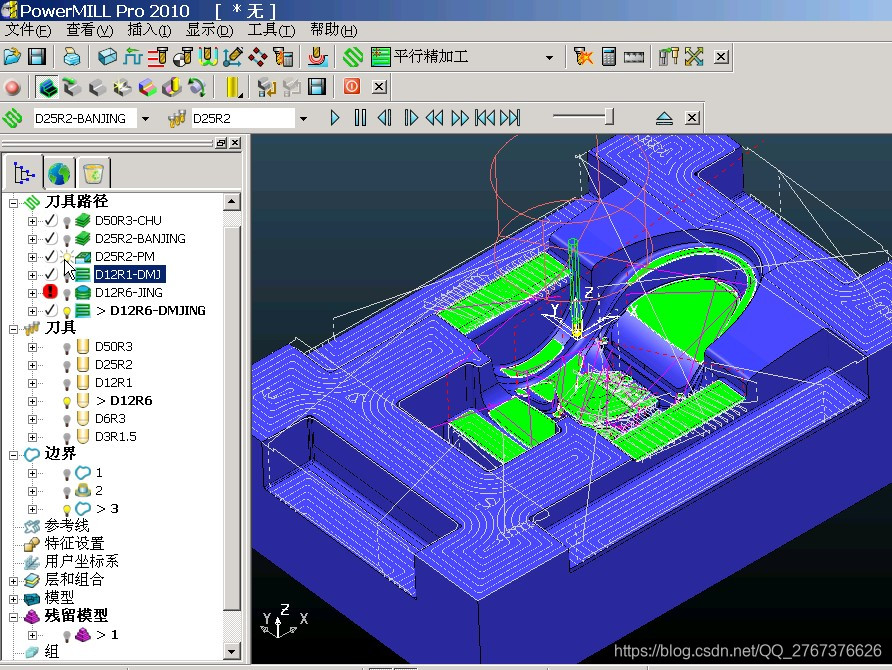Toggle lightbulb of D12R6-JING toolpath

tap(67, 293)
